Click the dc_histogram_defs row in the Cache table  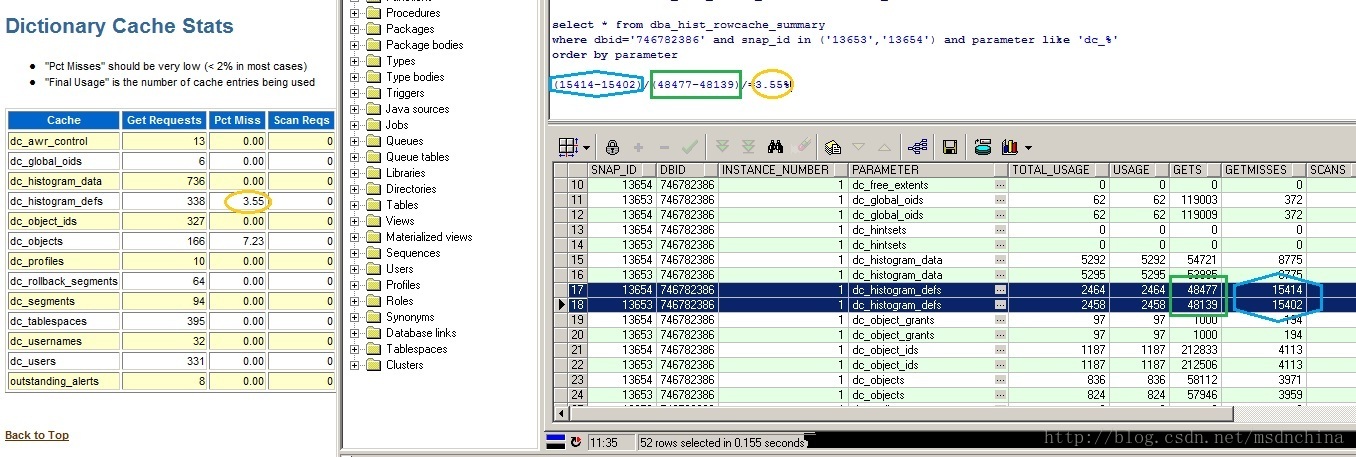171,201
